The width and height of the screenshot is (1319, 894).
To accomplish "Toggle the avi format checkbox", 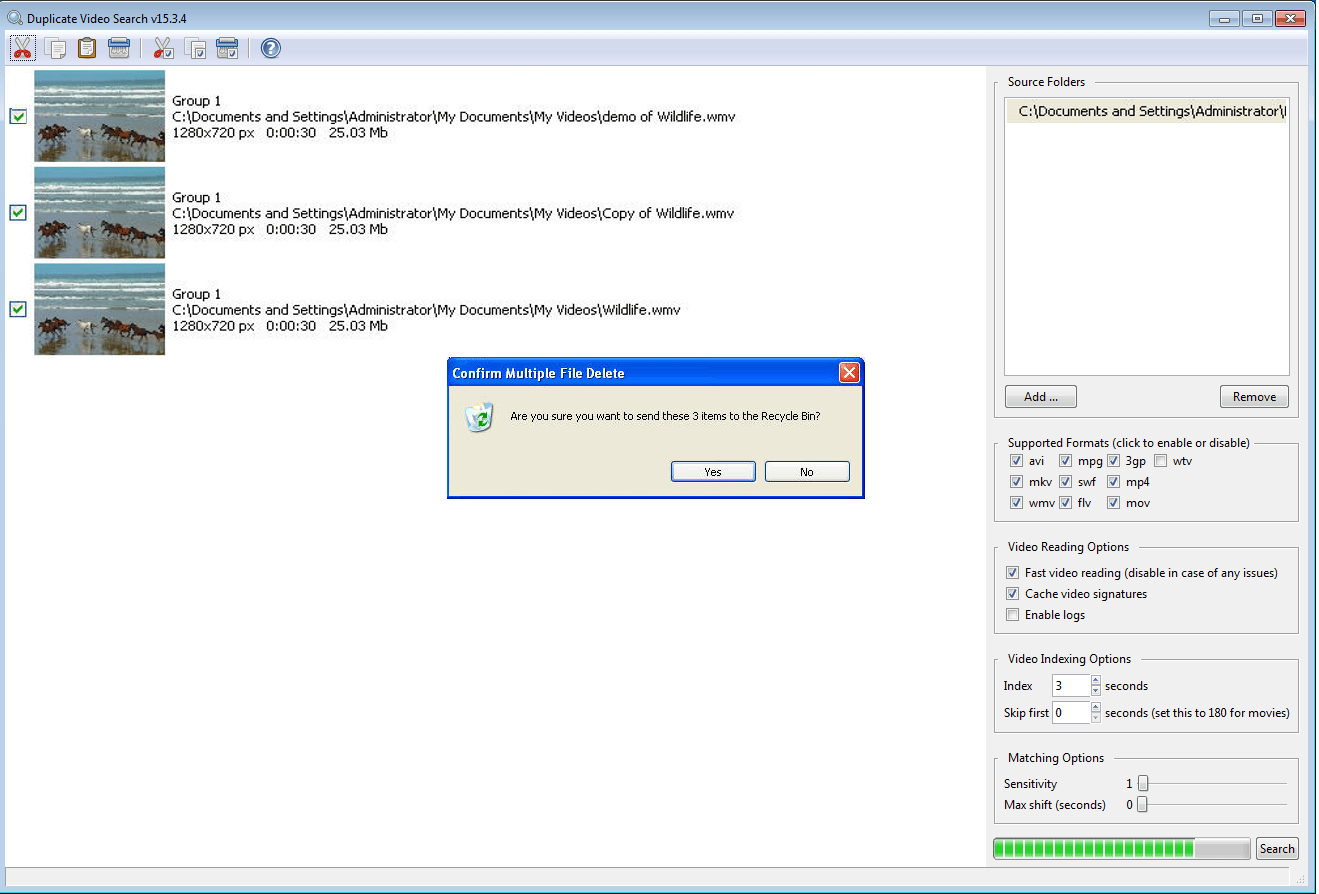I will coord(1017,461).
